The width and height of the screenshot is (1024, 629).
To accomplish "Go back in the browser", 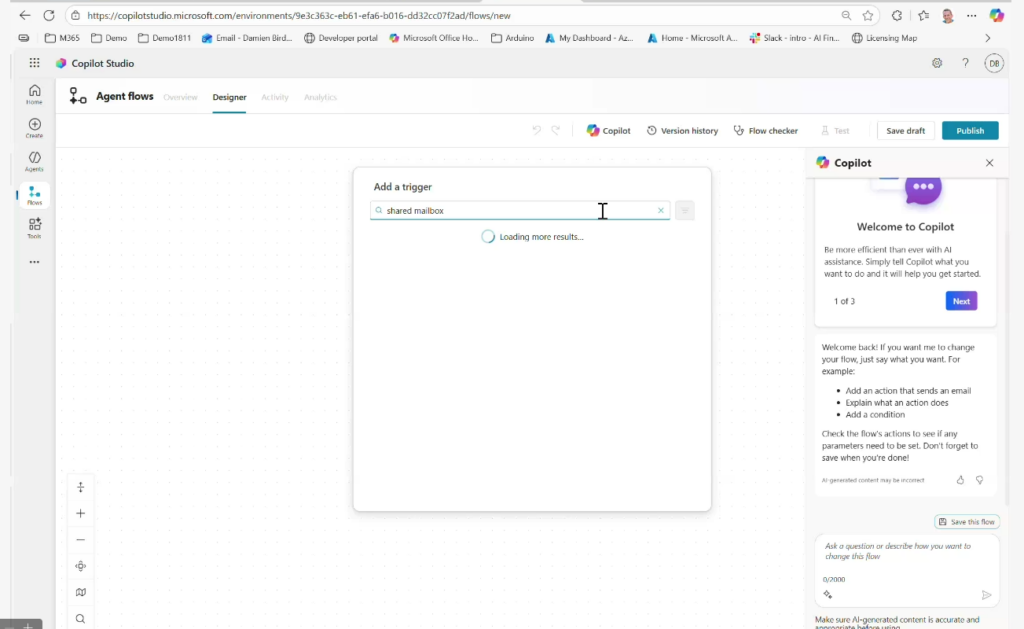I will pos(25,15).
